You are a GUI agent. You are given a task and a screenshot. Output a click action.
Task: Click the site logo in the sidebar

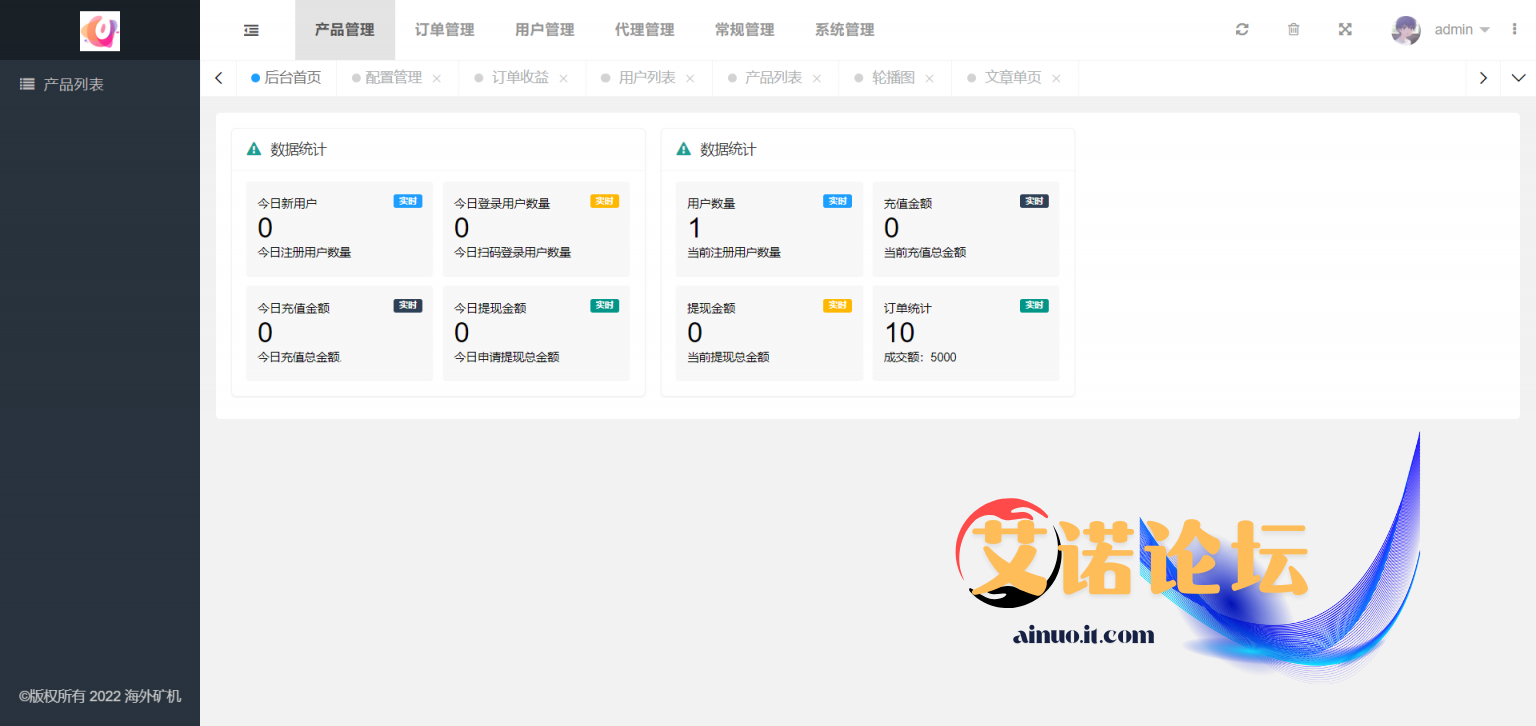click(x=100, y=31)
